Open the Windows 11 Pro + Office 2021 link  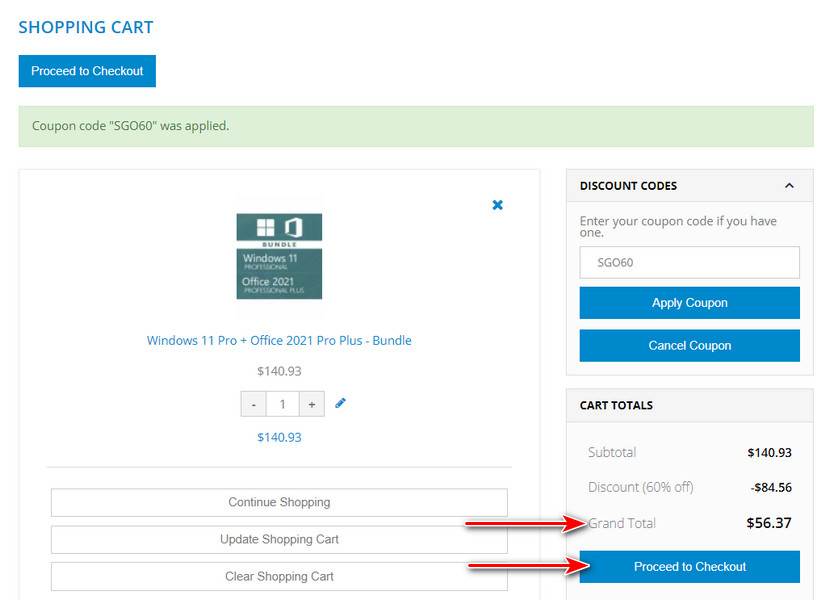[279, 340]
